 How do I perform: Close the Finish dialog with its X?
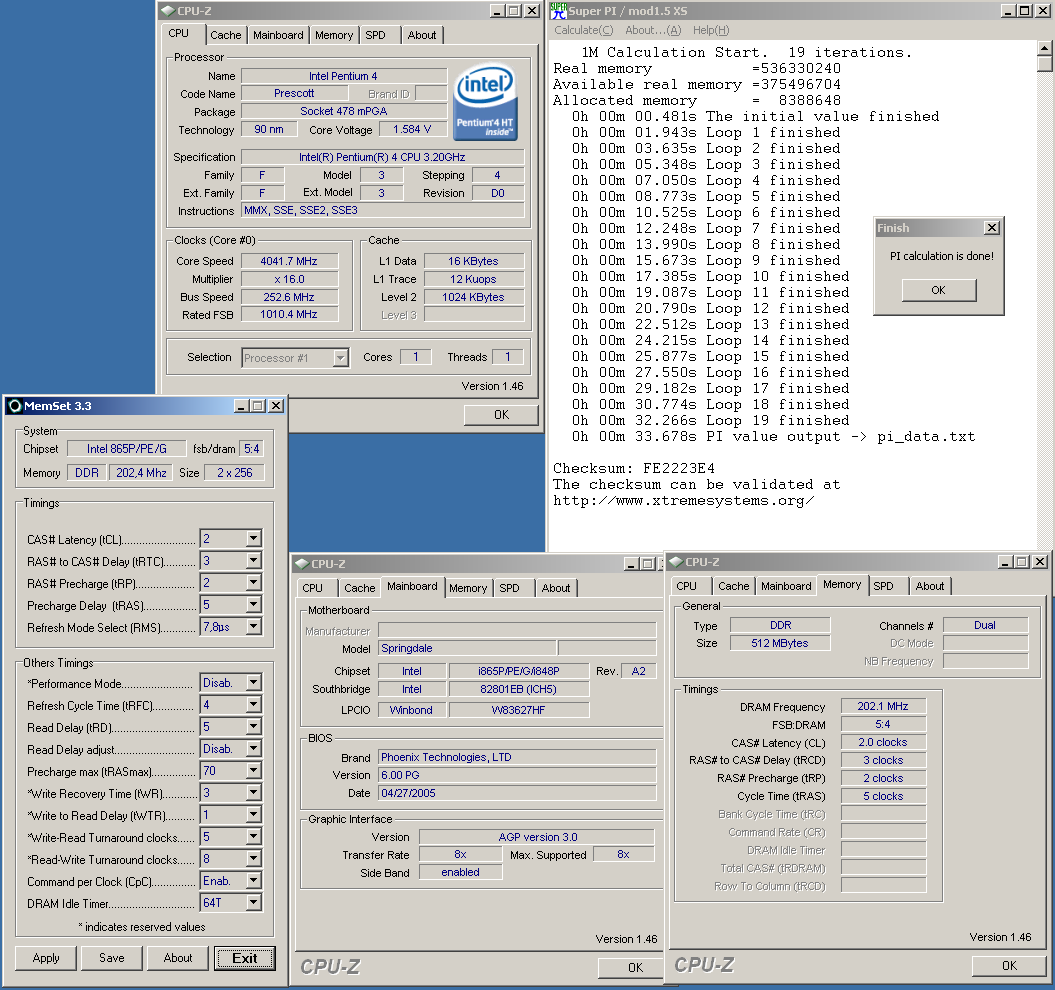992,227
